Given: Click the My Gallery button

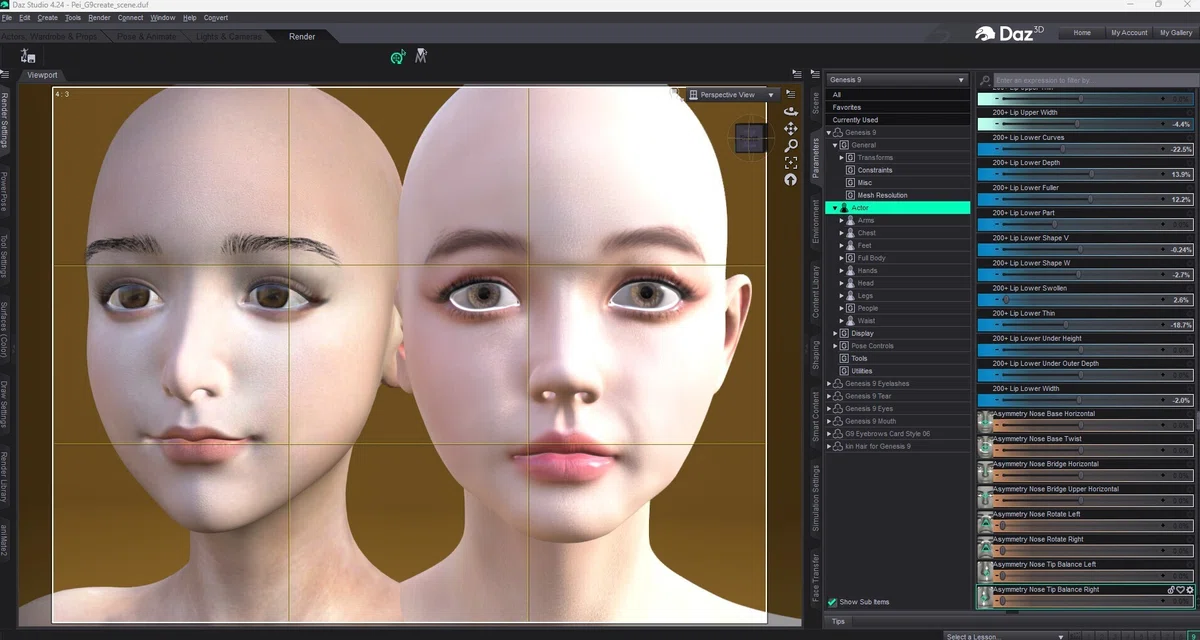Looking at the screenshot, I should (1176, 33).
